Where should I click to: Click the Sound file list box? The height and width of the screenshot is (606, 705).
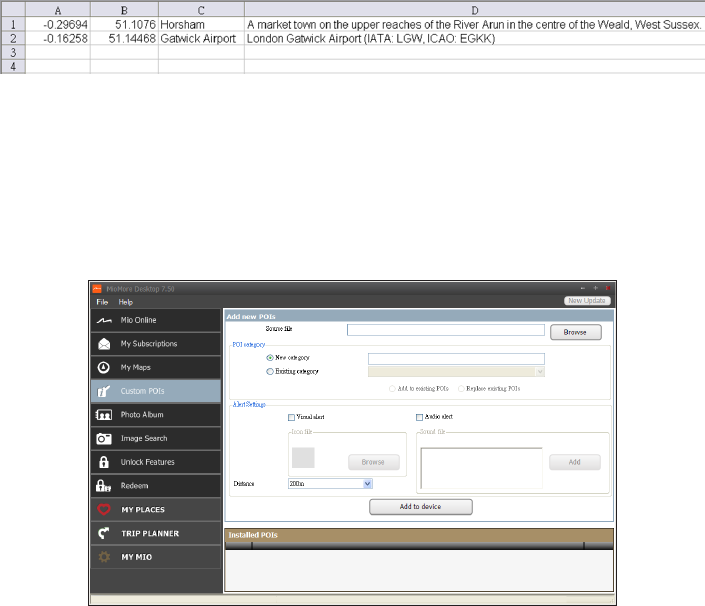(481, 468)
